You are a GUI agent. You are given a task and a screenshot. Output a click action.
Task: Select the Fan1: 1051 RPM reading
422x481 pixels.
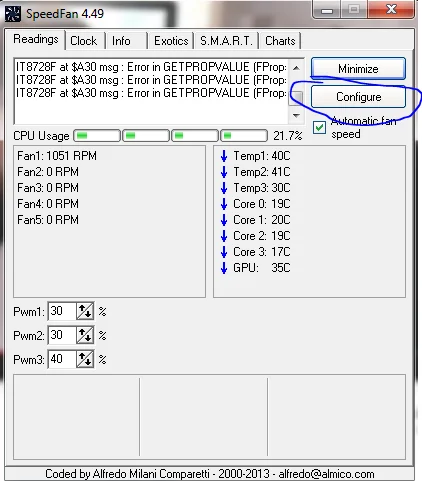click(57, 156)
